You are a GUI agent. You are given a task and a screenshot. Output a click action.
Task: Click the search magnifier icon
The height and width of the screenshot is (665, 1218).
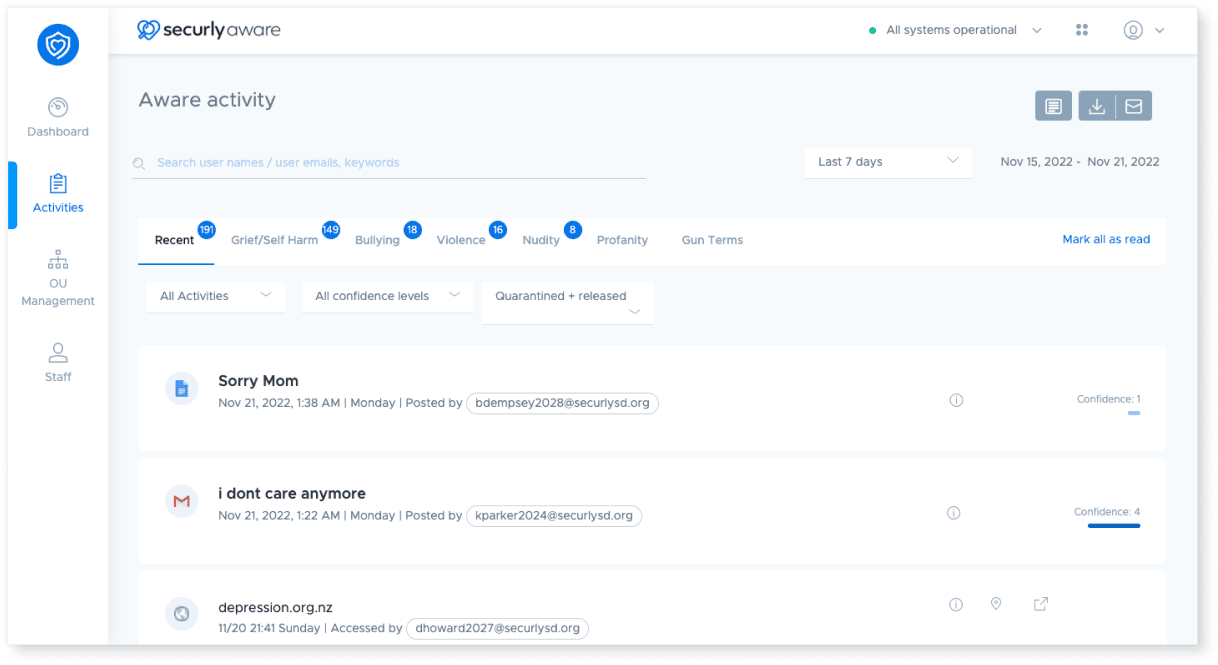140,164
